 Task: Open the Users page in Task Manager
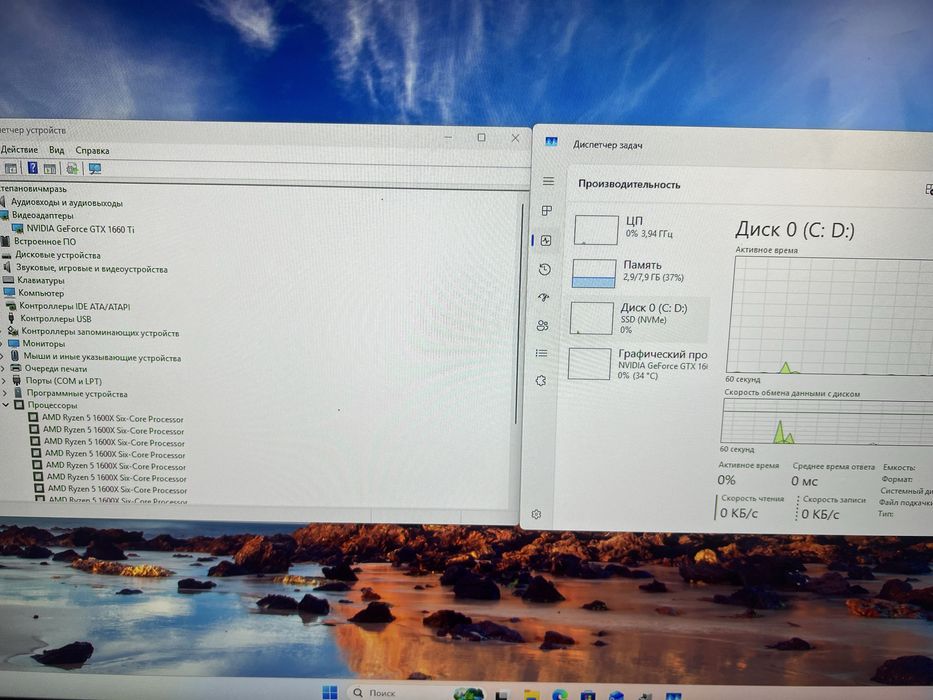[x=542, y=326]
